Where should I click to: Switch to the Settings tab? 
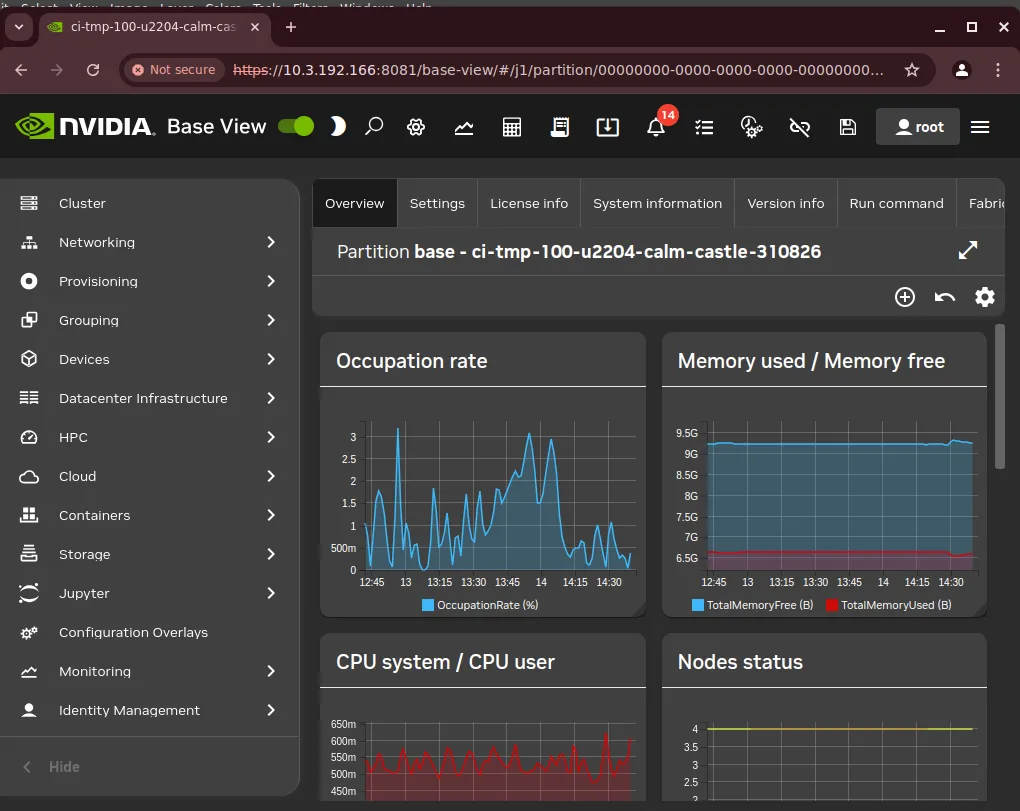click(437, 203)
